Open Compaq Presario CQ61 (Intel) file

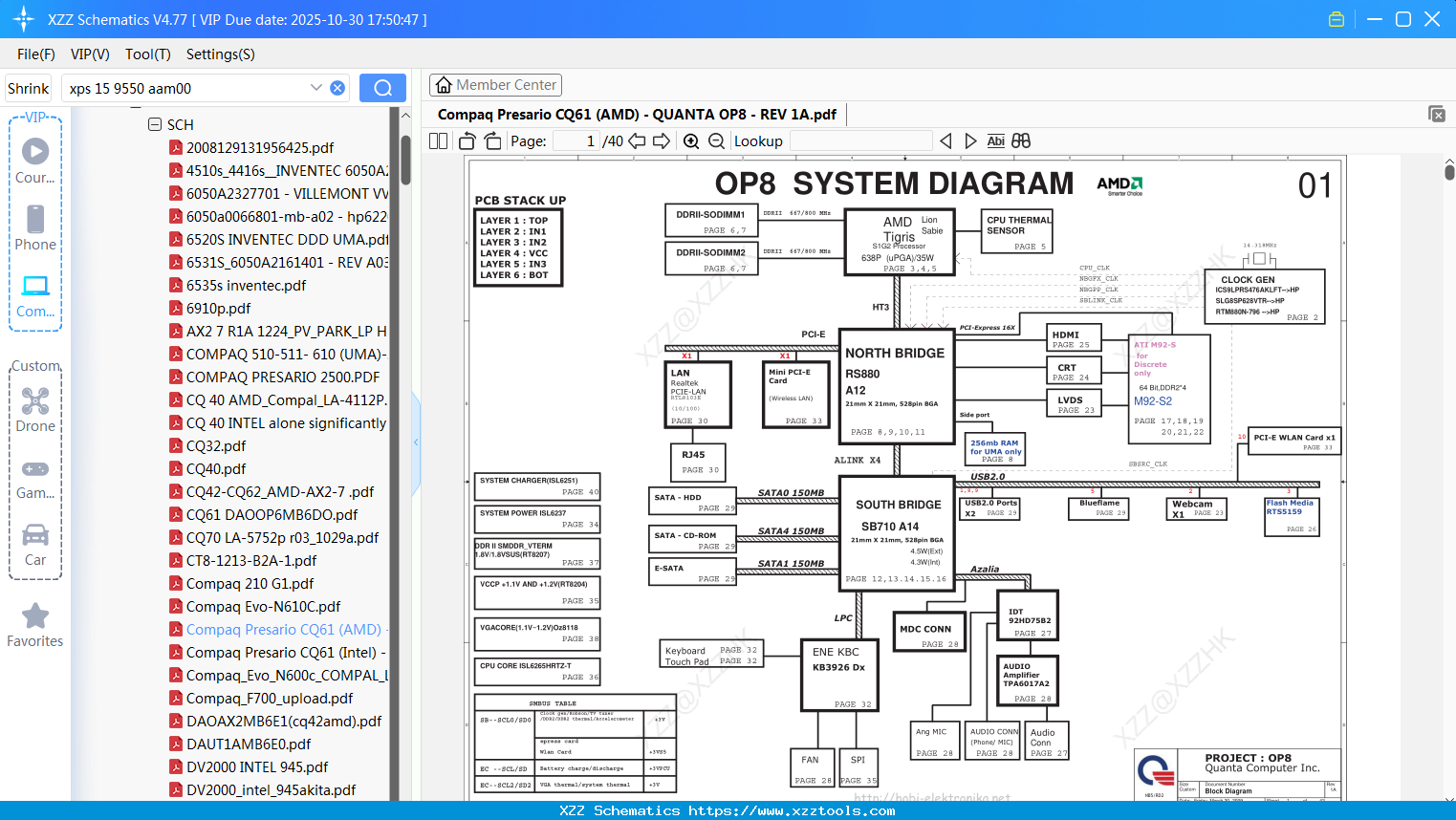click(x=286, y=653)
